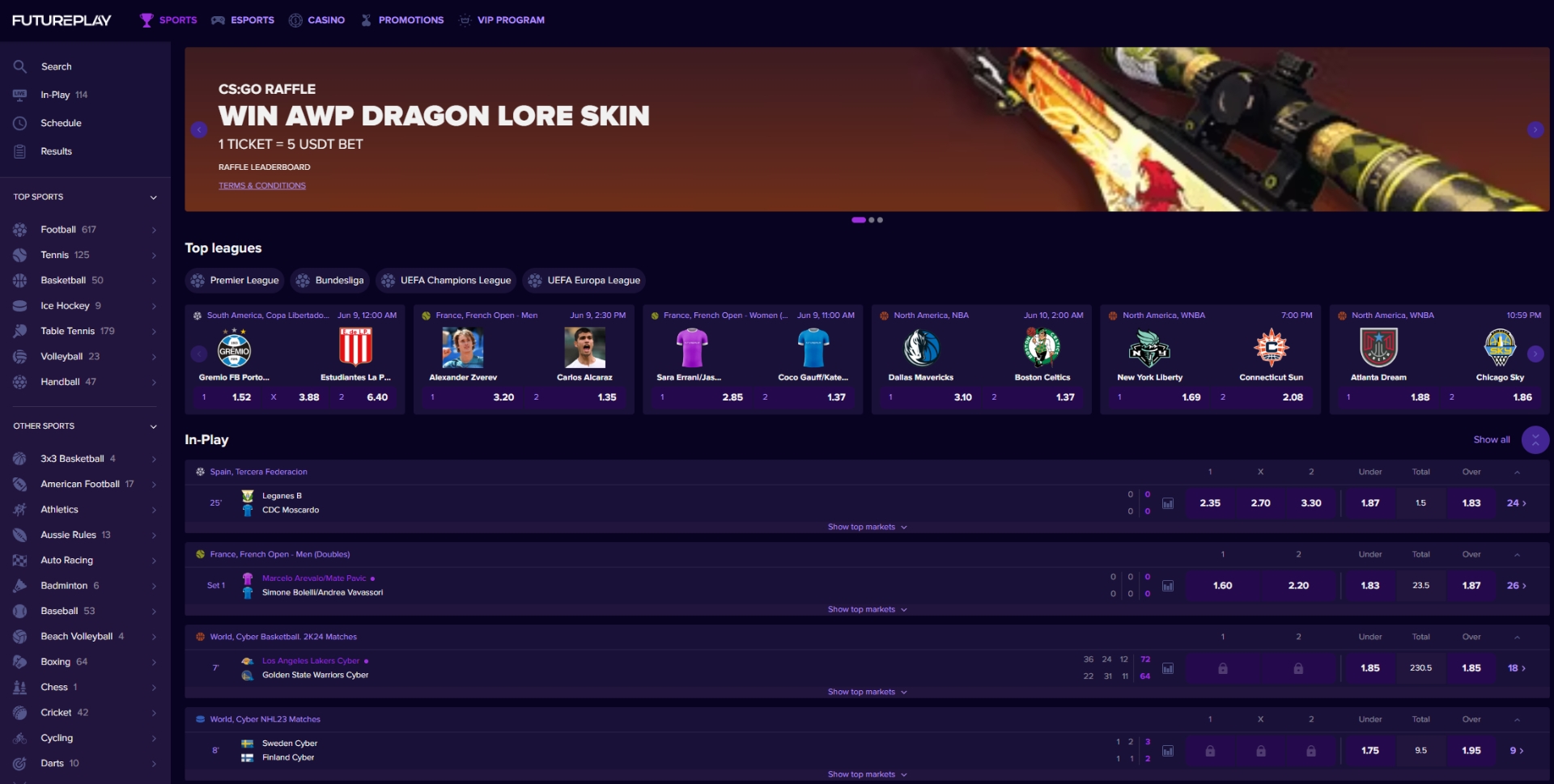Click the Football ball icon in Top Sports

(x=20, y=230)
